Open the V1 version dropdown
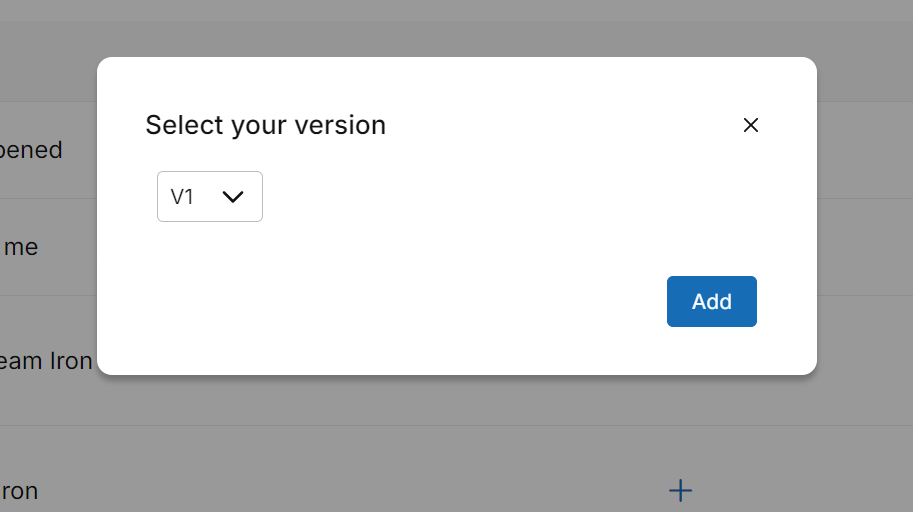Image resolution: width=913 pixels, height=512 pixels. pyautogui.click(x=210, y=196)
